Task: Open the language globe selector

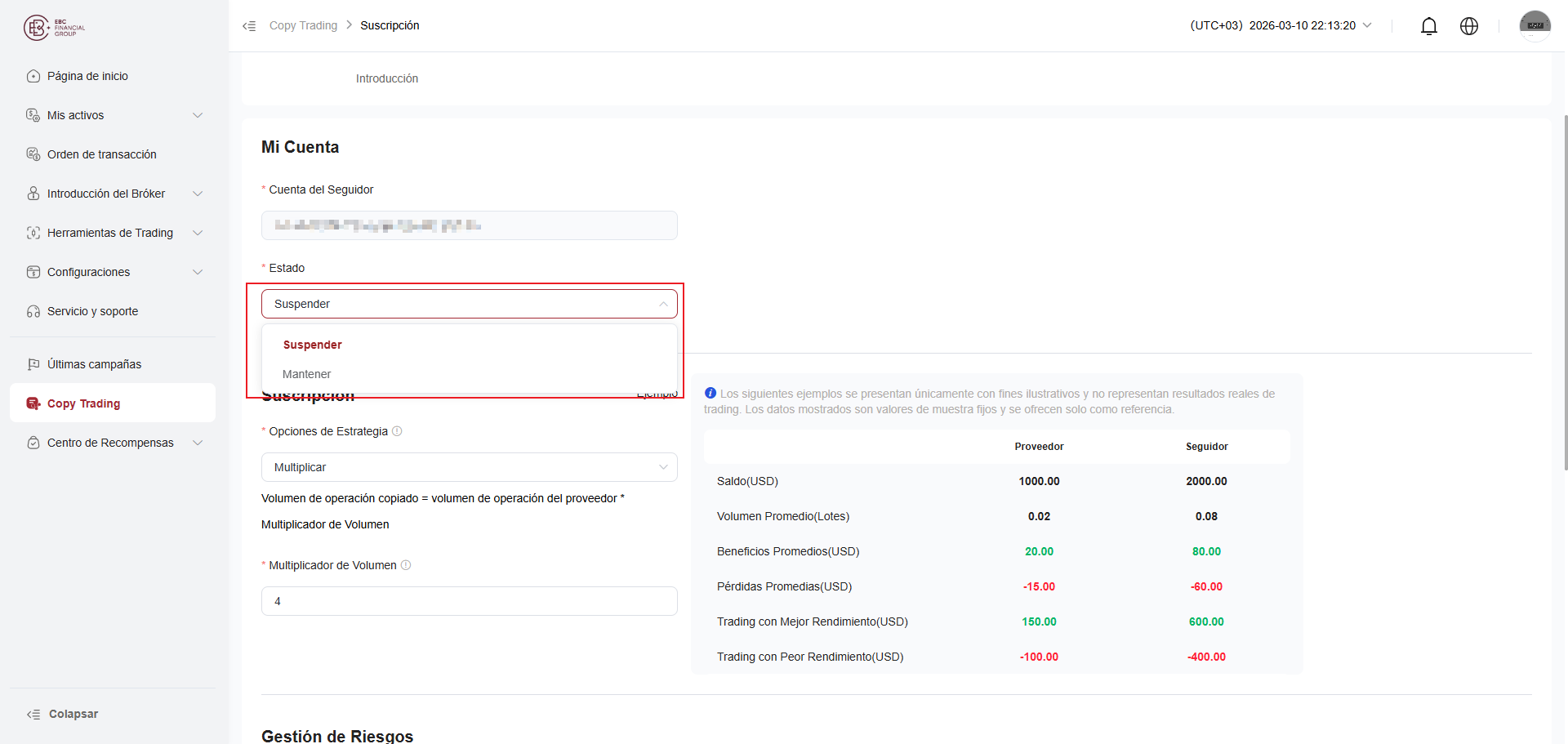Action: click(1469, 26)
